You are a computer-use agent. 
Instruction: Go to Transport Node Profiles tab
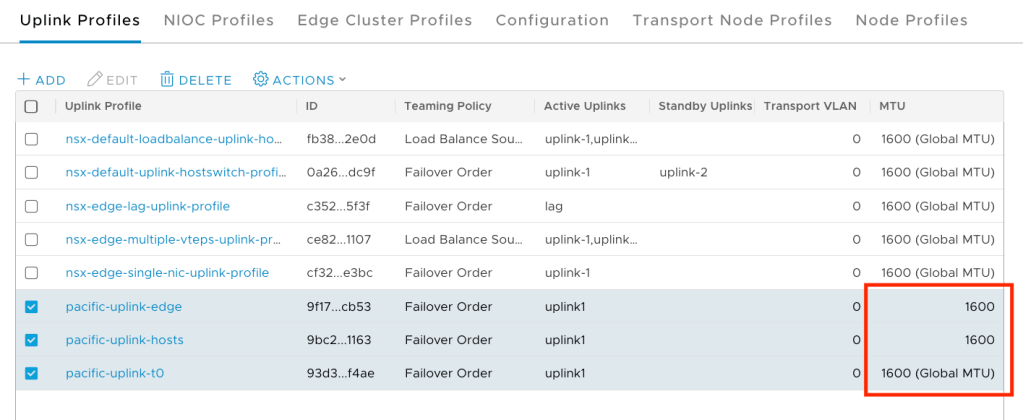coord(732,20)
